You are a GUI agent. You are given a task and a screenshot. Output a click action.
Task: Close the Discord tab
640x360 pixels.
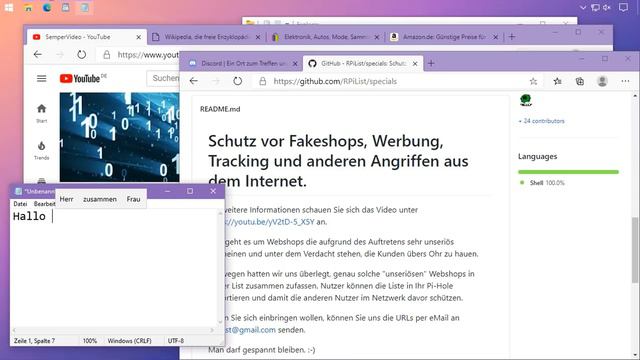point(295,64)
